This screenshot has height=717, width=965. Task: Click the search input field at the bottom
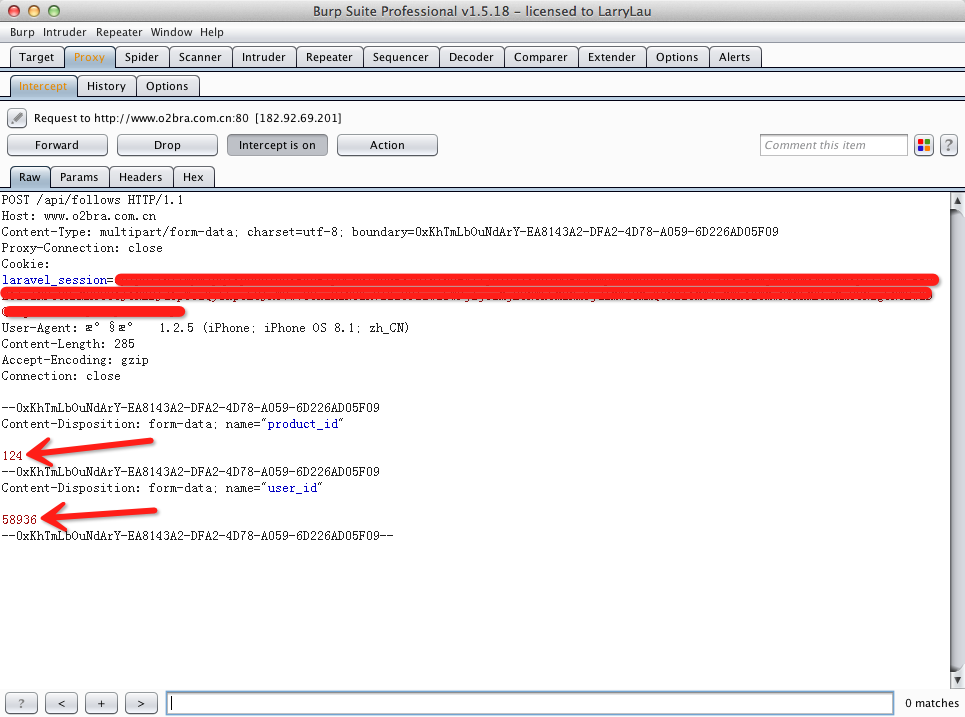pos(530,703)
